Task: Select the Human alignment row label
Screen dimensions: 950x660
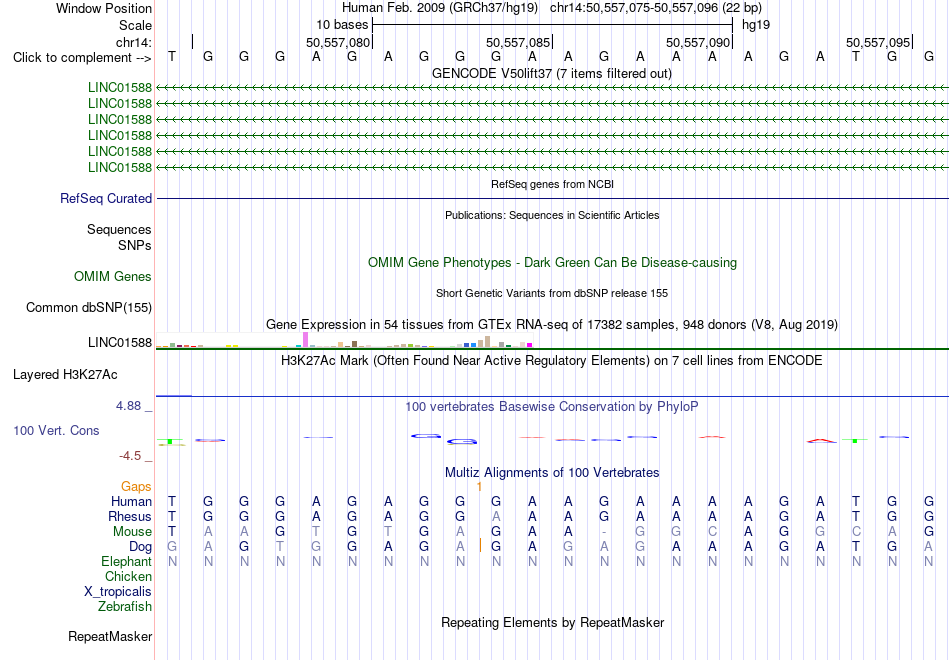Action: click(x=131, y=502)
